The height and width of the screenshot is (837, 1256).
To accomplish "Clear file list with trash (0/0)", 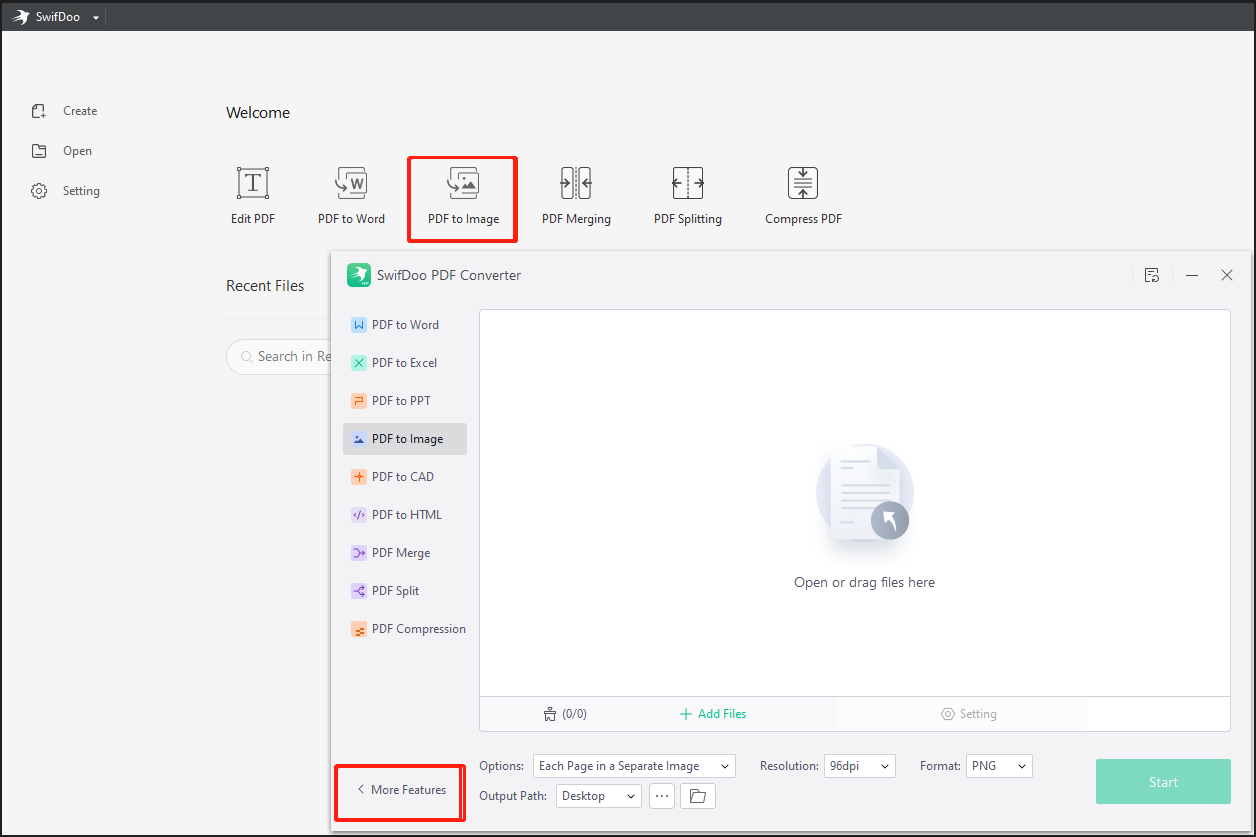I will click(x=565, y=714).
